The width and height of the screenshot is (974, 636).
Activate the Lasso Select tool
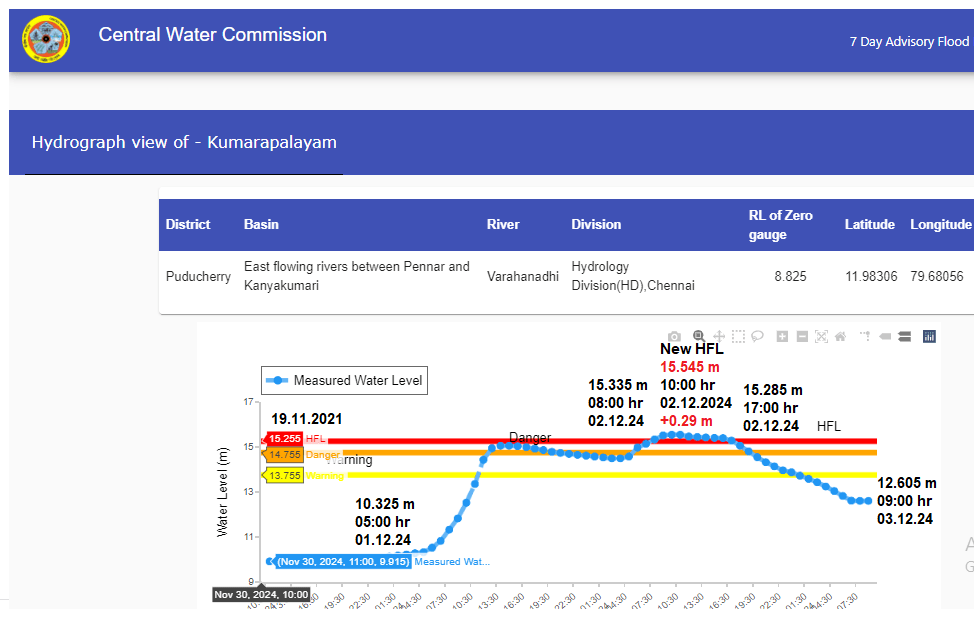758,337
